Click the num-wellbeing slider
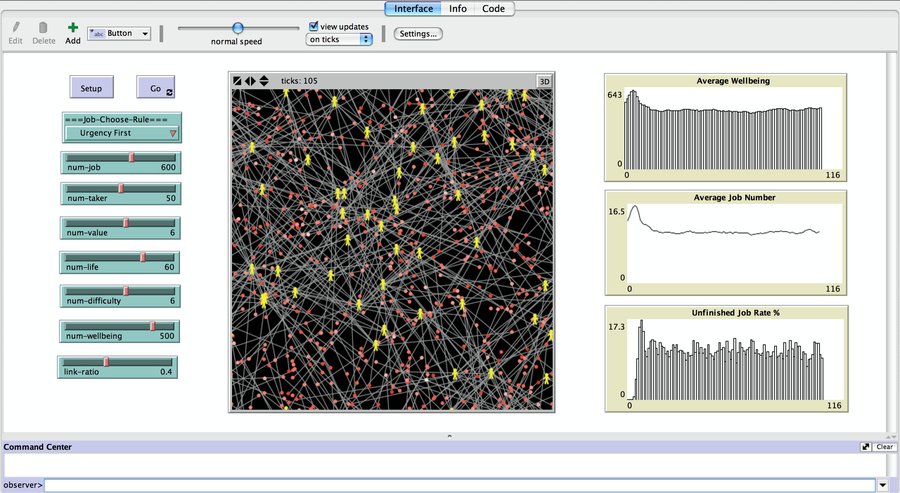 coord(119,331)
